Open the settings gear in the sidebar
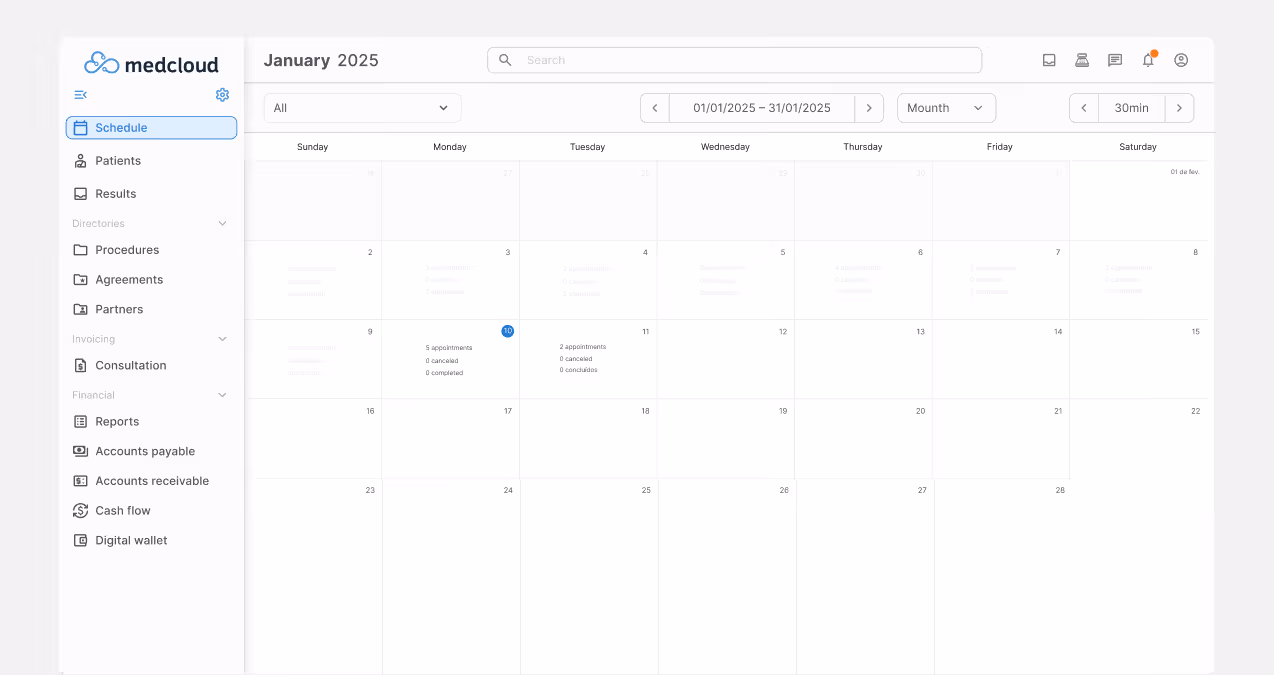Screen dimensions: 1274x675 [x=222, y=95]
